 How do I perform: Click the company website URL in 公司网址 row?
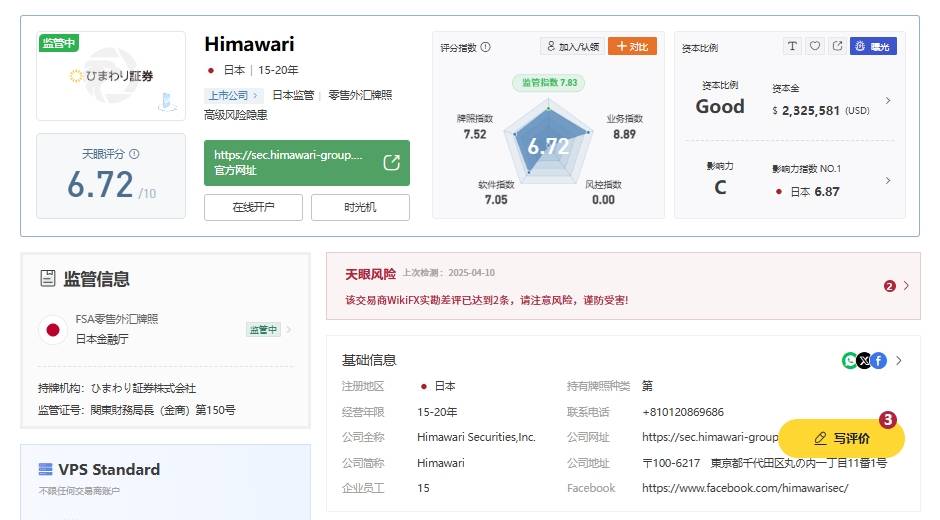point(710,437)
